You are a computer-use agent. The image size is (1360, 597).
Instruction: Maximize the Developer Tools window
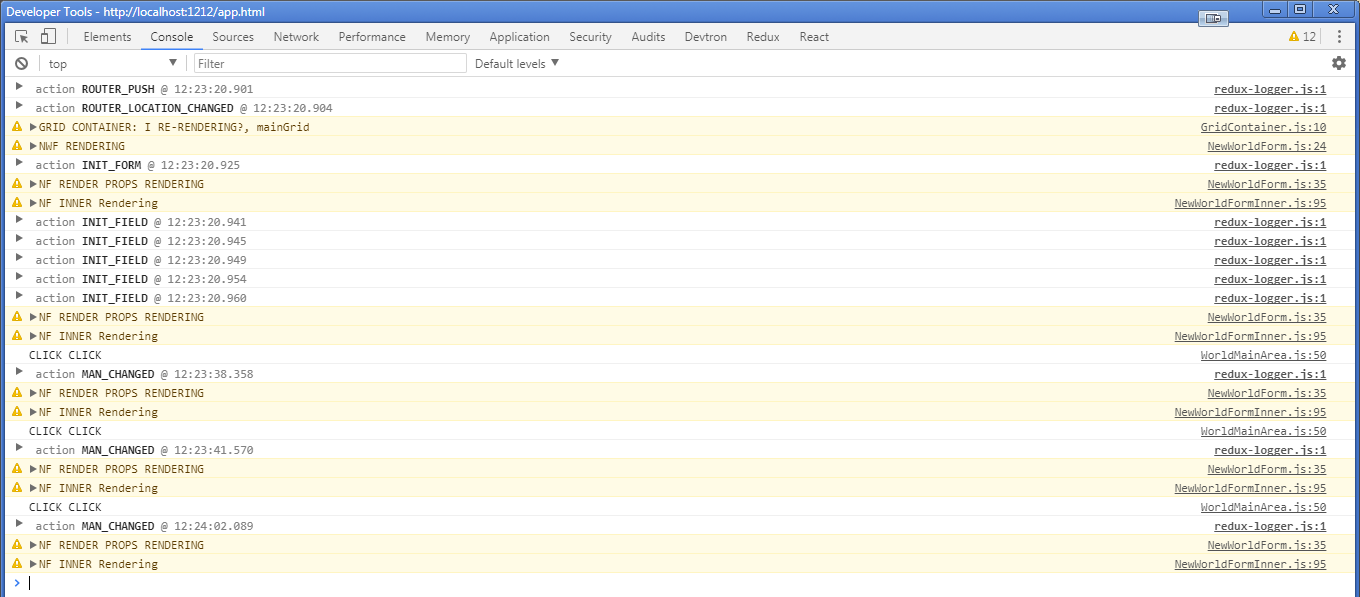coord(1299,9)
